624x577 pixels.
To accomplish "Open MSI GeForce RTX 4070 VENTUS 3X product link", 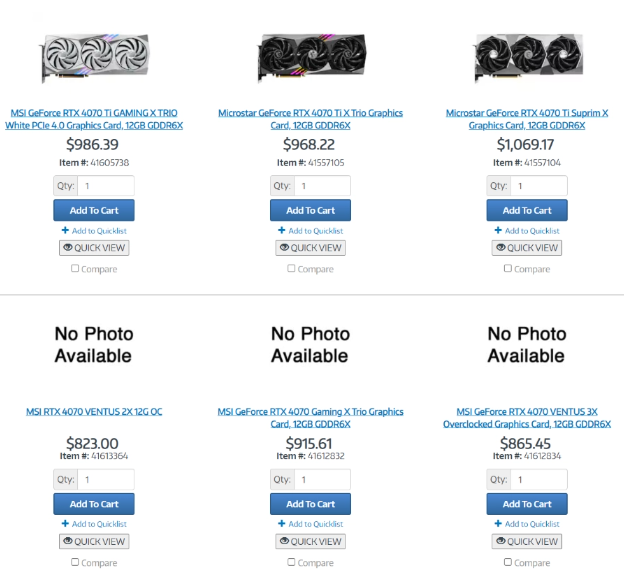I will [x=526, y=418].
